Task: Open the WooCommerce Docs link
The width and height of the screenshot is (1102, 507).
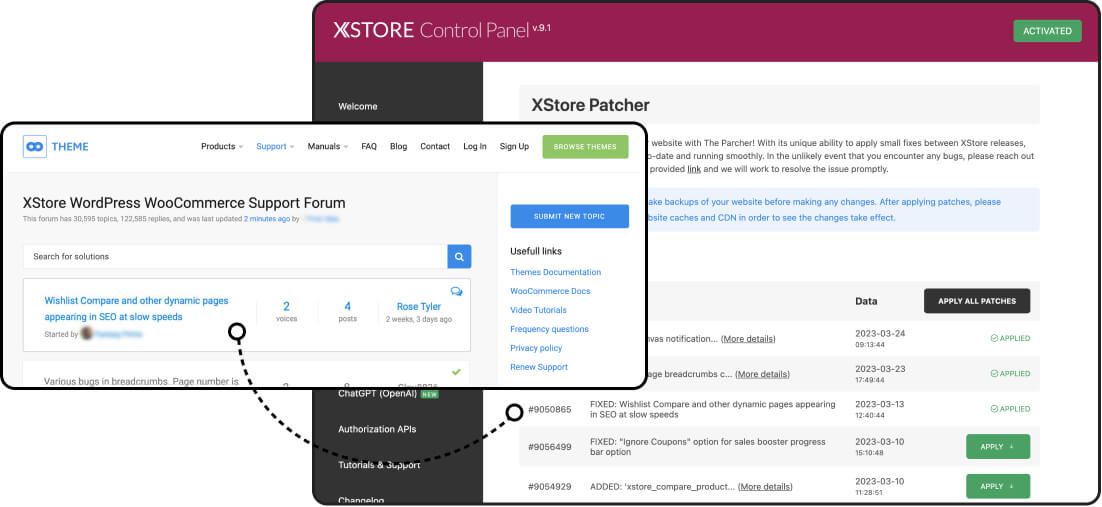Action: 550,291
